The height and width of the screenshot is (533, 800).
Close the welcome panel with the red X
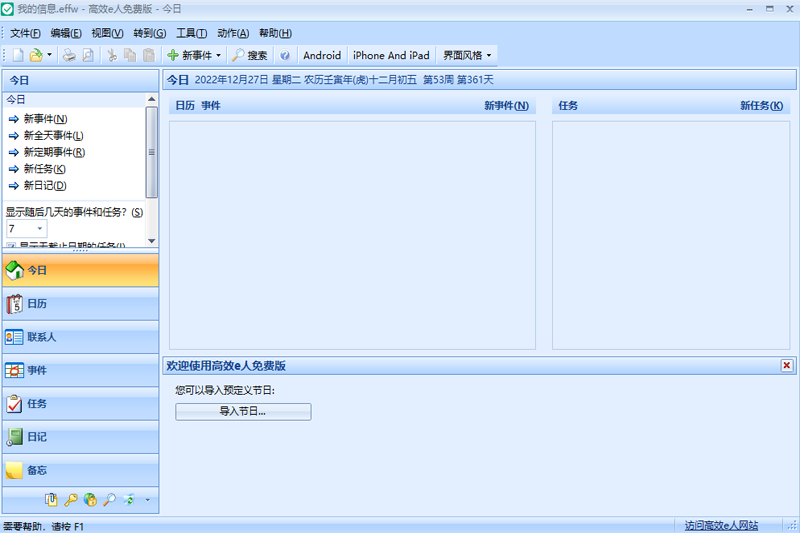coord(786,365)
